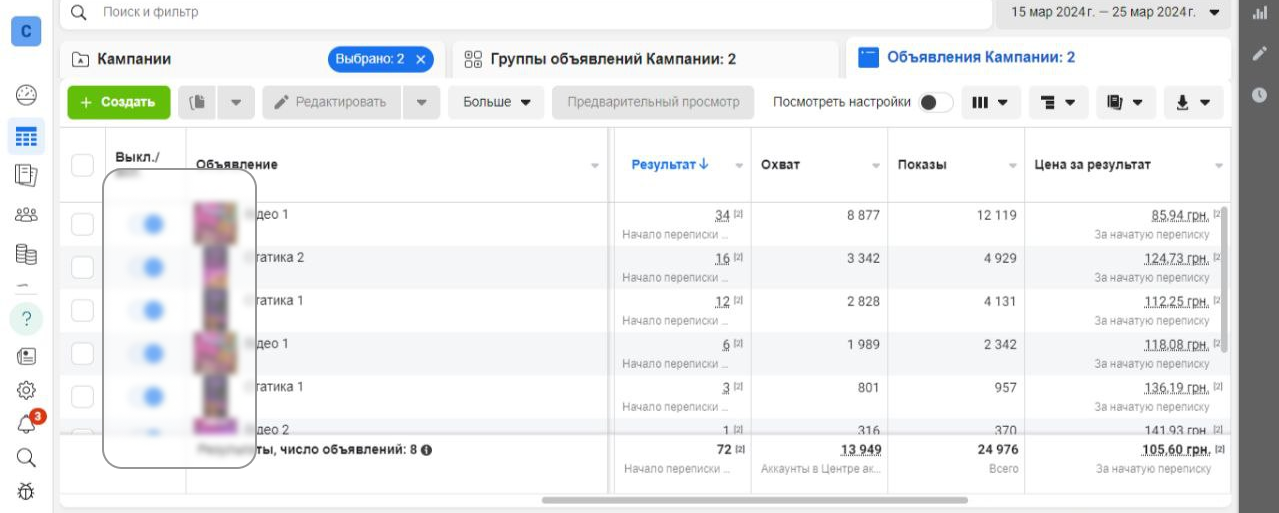The height and width of the screenshot is (513, 1279).
Task: Switch to Объявления Кампании tab
Action: pos(967,58)
